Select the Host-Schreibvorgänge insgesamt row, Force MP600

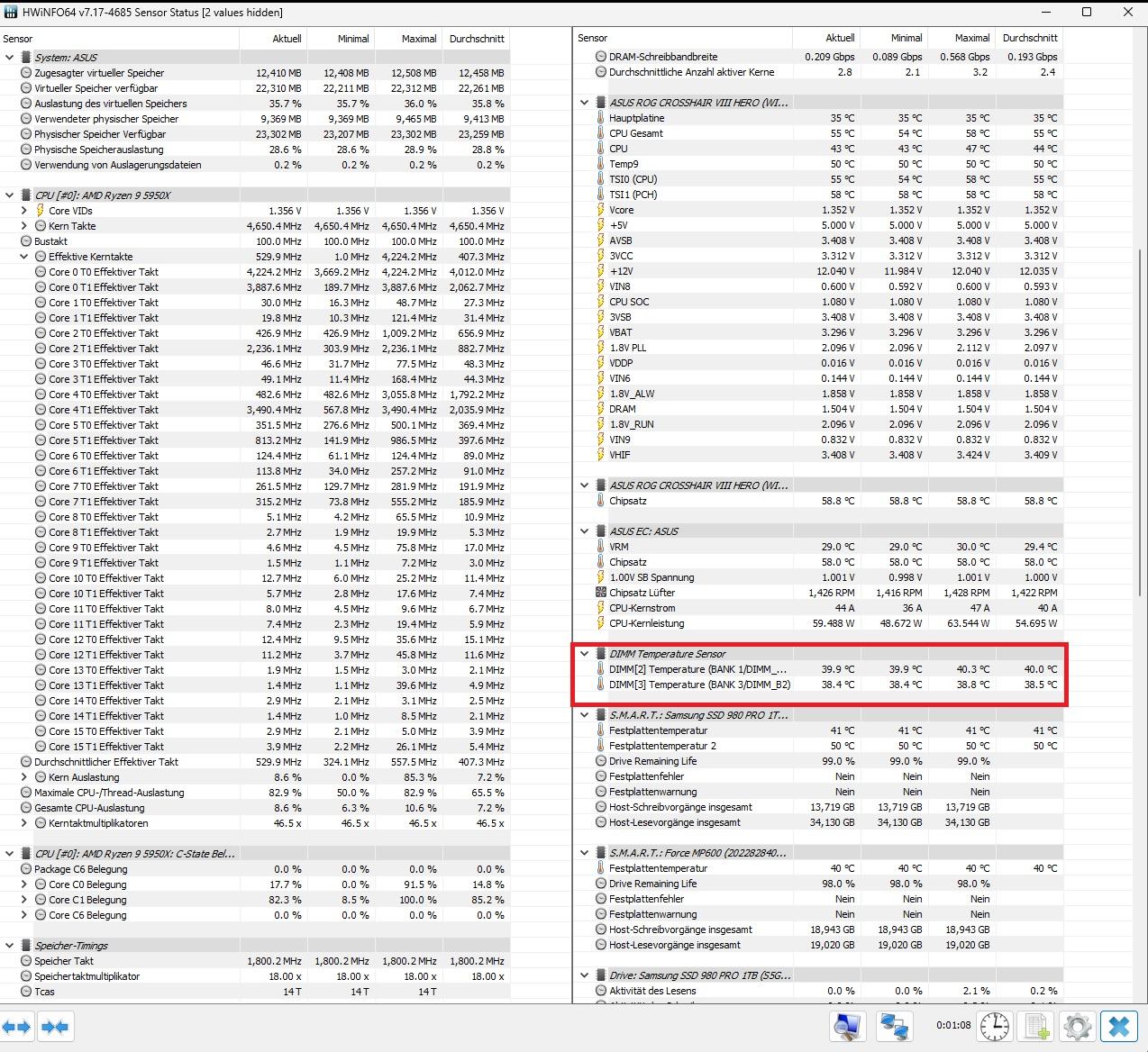[818, 930]
